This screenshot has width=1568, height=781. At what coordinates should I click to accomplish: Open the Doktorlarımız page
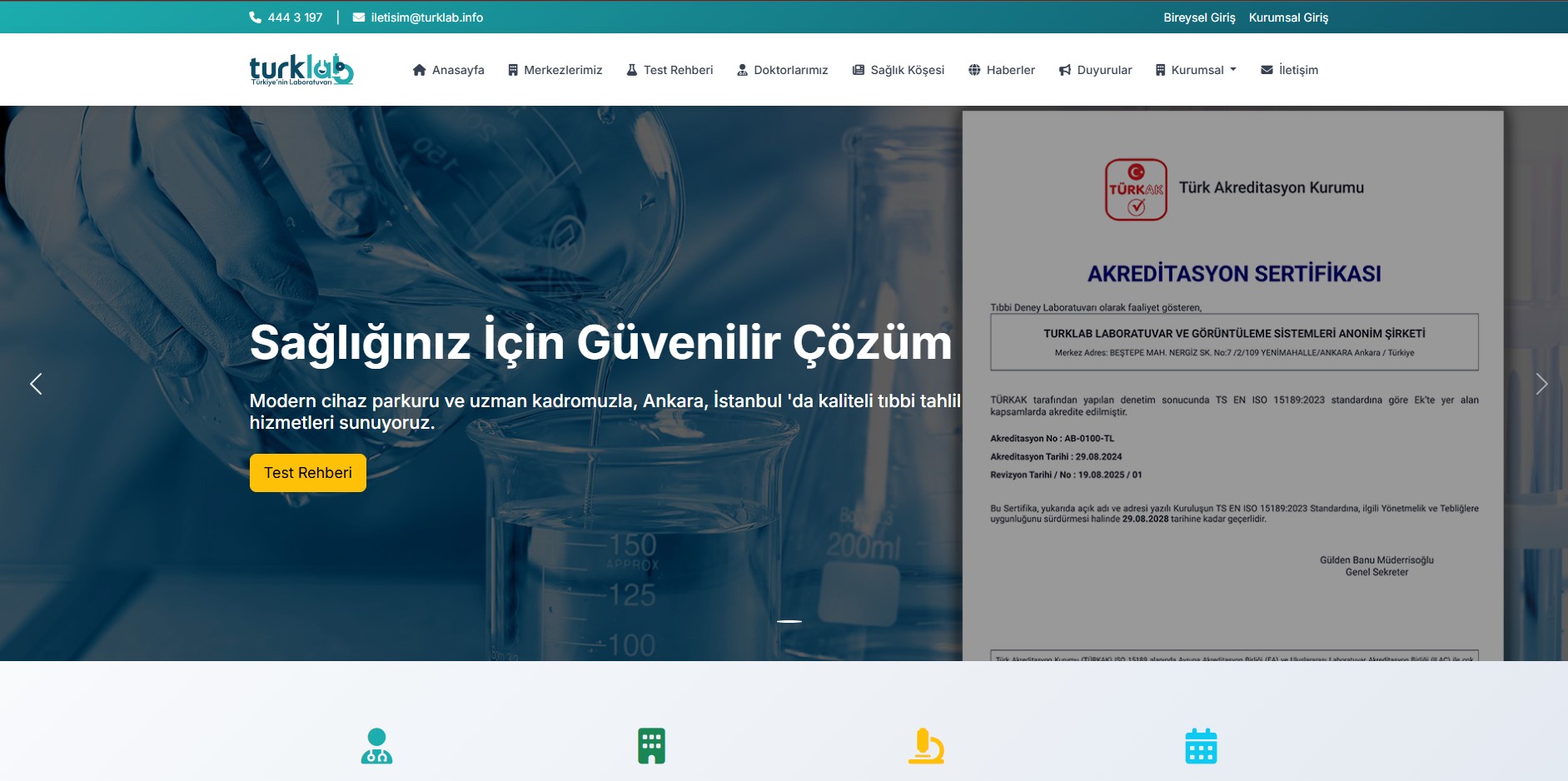[782, 70]
